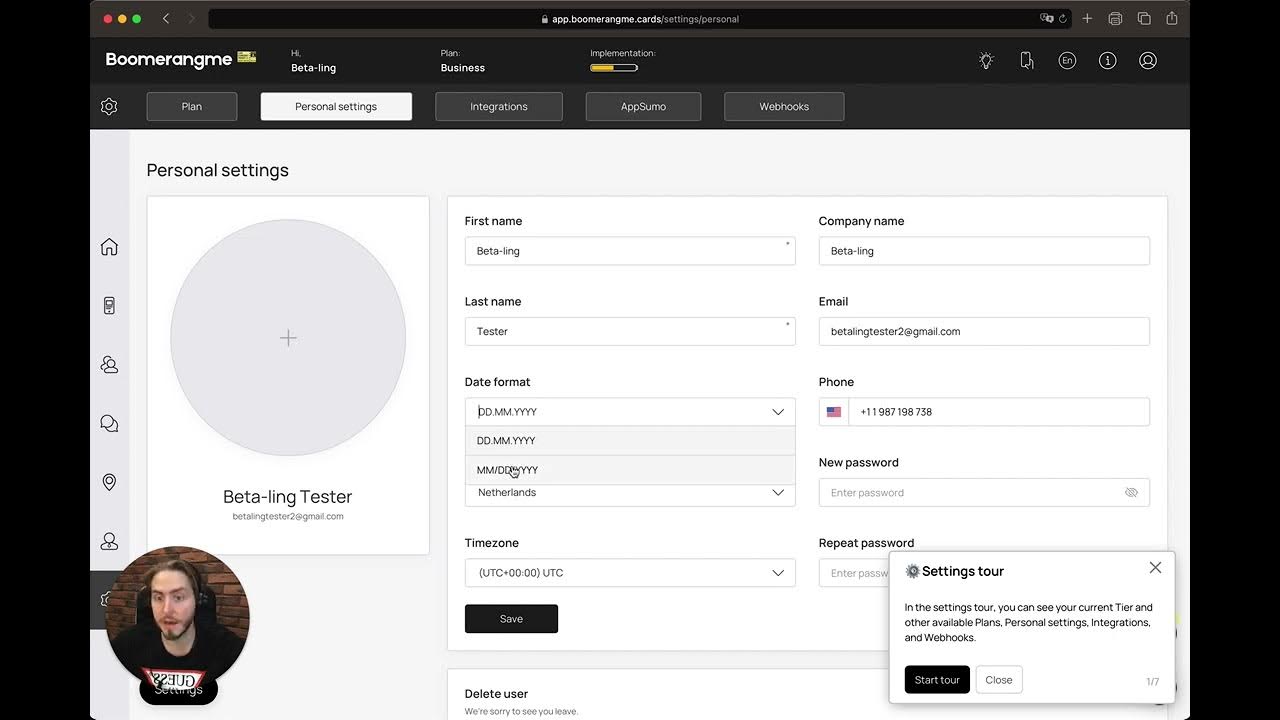Viewport: 1280px width, 720px height.
Task: Click the plus to upload profile photo
Action: point(288,338)
